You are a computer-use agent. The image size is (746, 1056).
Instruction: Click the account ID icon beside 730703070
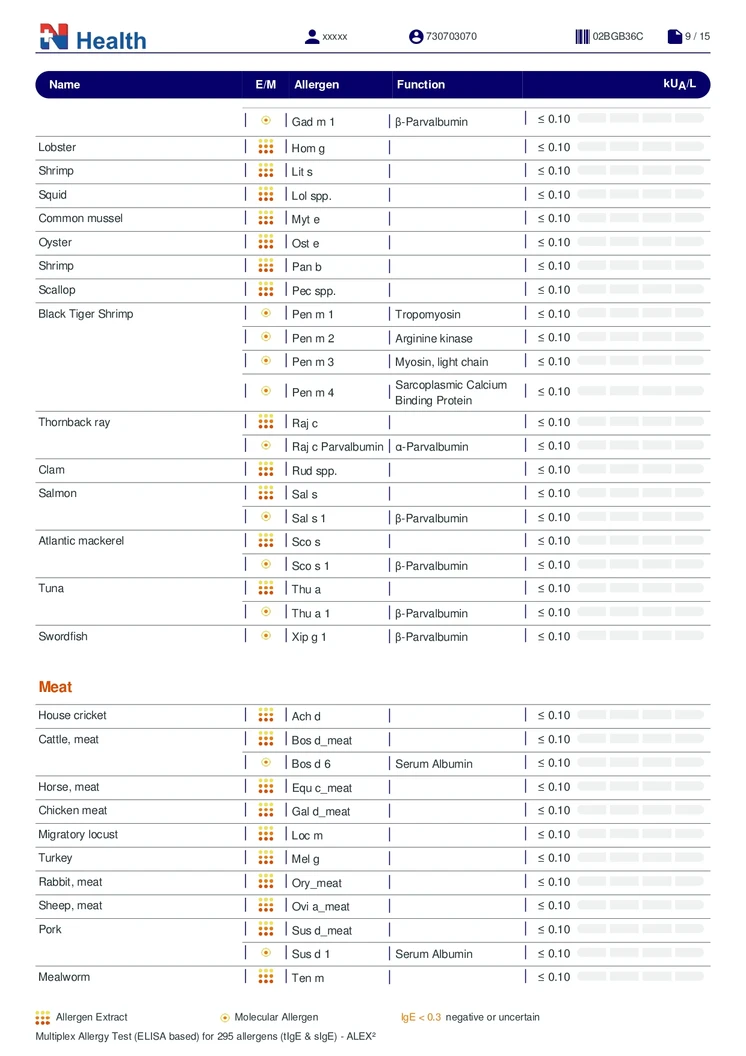tap(416, 37)
